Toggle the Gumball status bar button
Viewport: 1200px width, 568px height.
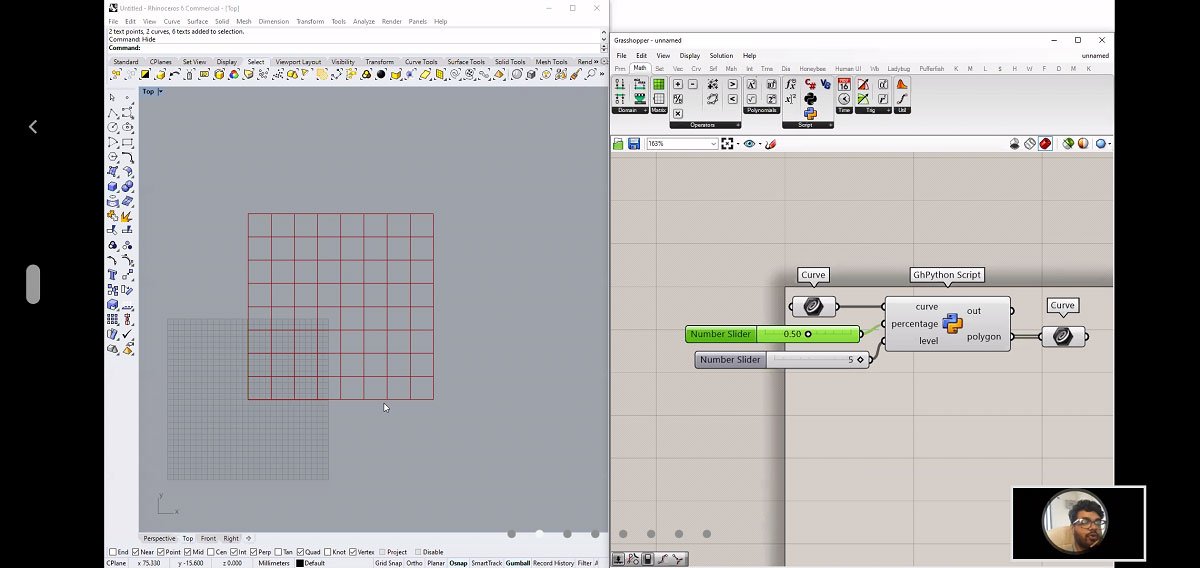tap(517, 563)
